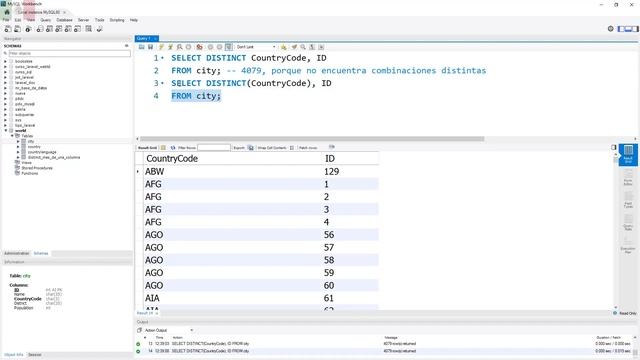Expand the sys schema
Viewport: 640px width, 360px height.
point(6,120)
